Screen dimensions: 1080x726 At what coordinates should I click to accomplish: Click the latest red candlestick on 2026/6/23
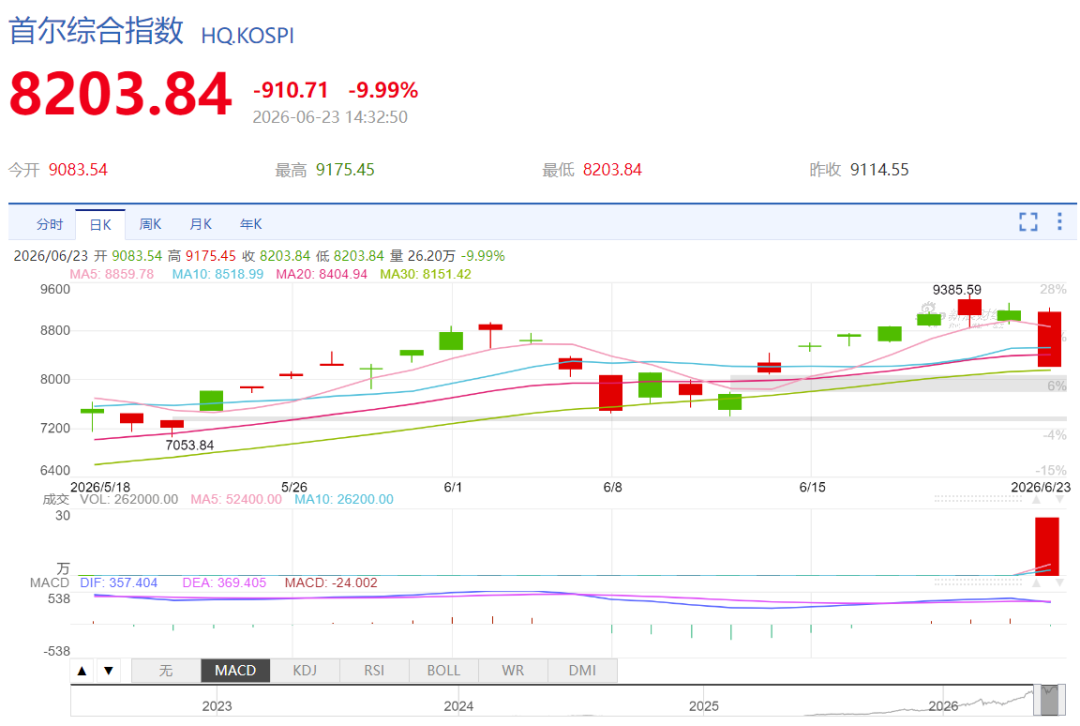(x=1050, y=339)
